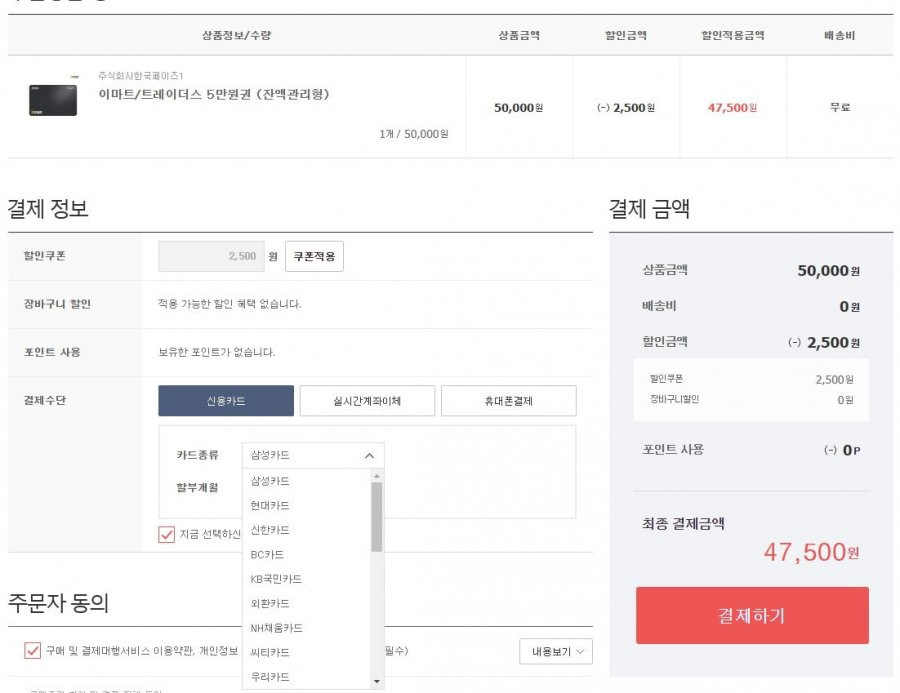900x693 pixels.
Task: Collapse the card type dropdown chevron
Action: (370, 455)
